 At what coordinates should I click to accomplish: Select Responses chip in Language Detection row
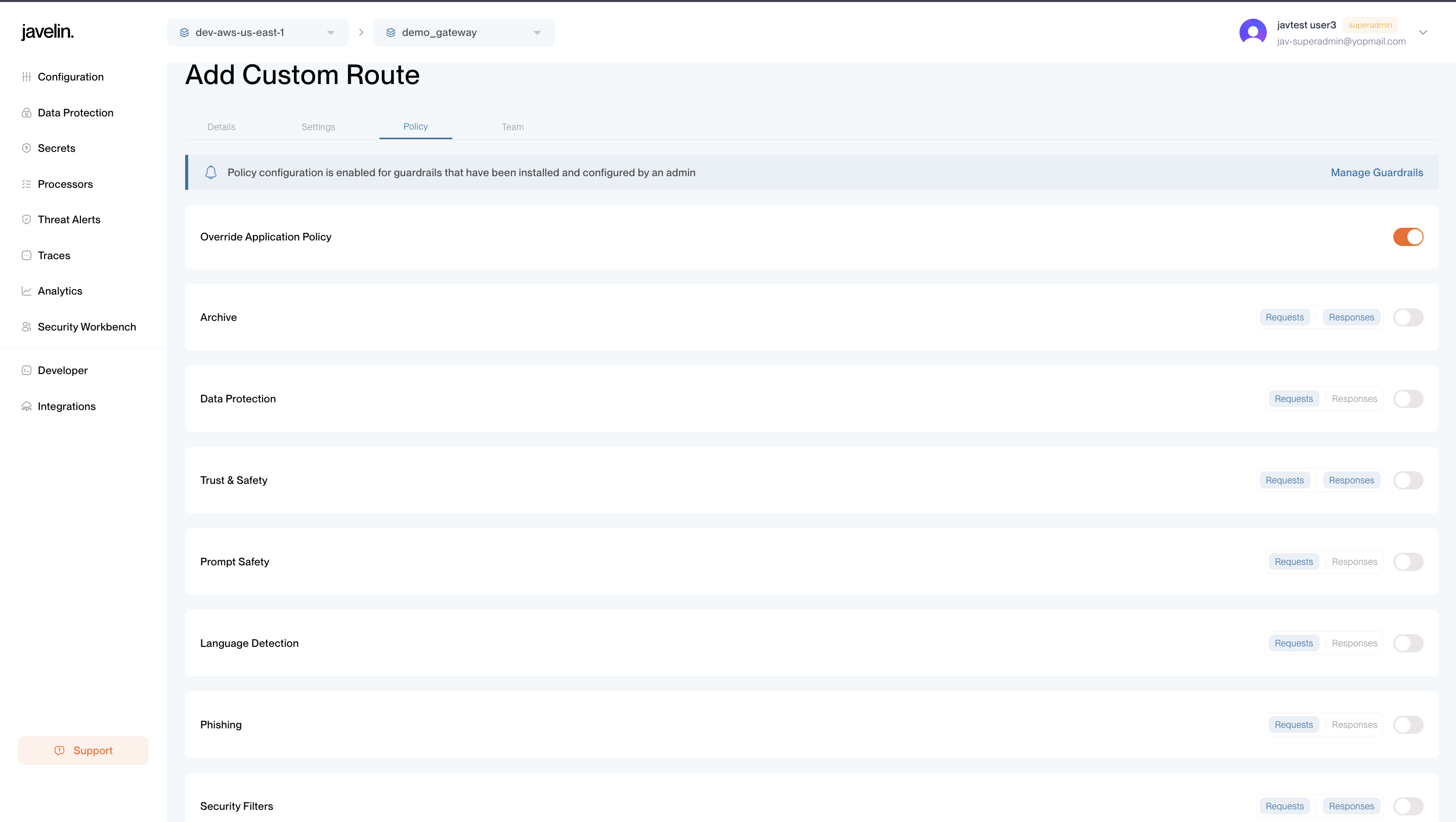[1354, 643]
